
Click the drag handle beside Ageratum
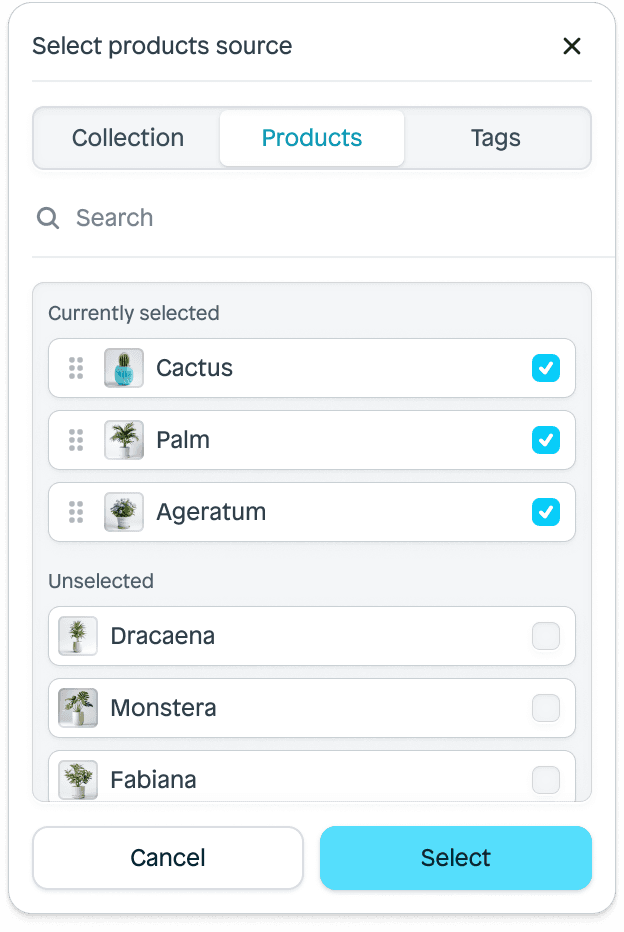75,512
